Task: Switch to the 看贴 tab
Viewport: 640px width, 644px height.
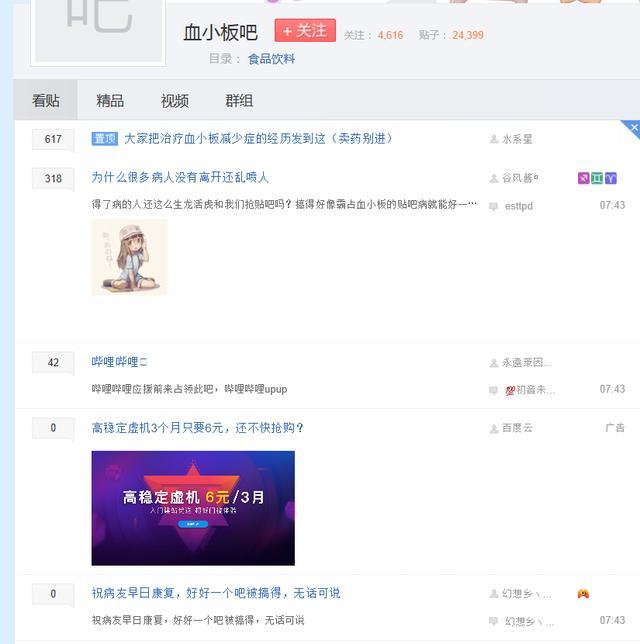Action: point(46,100)
